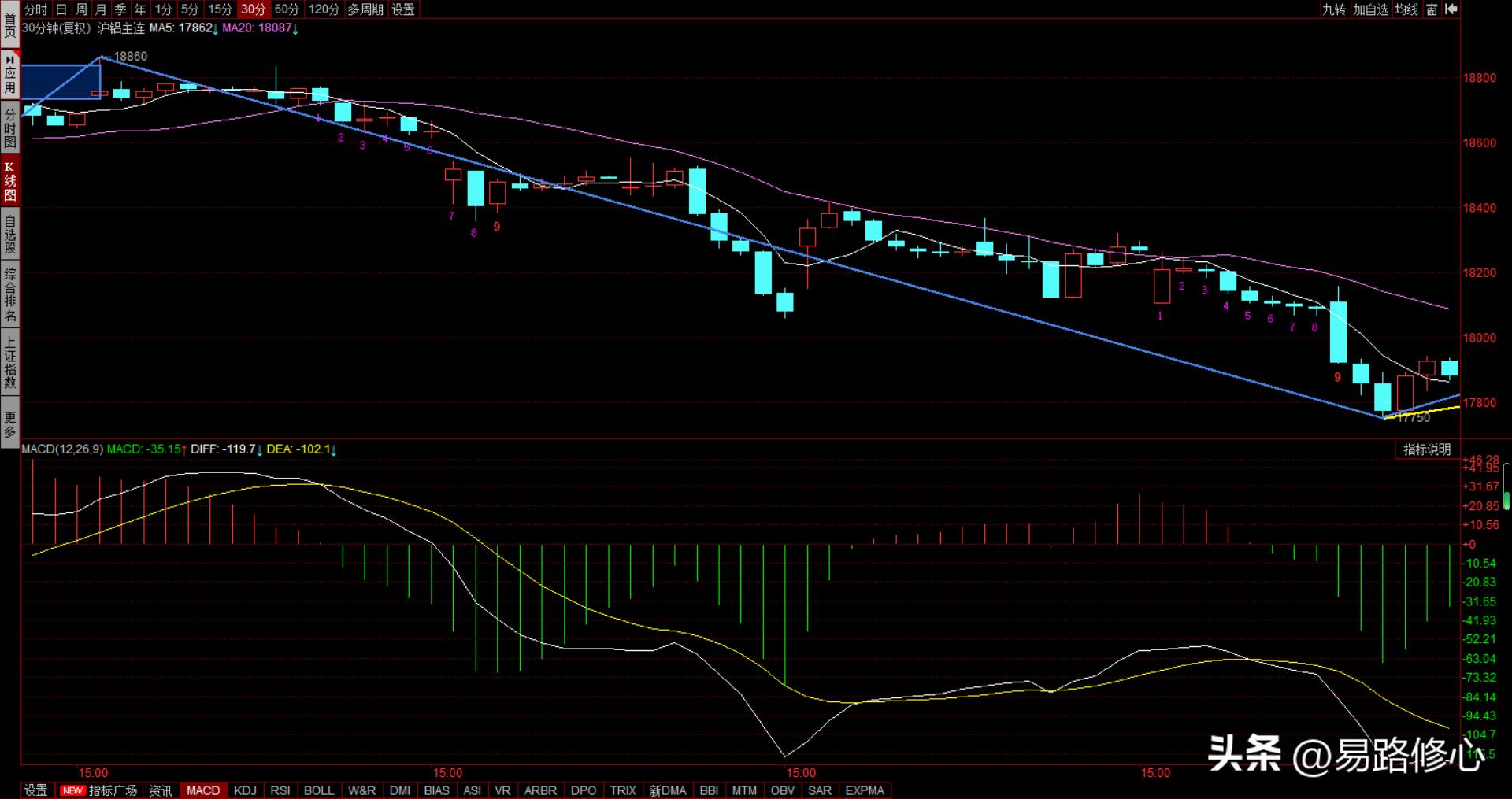The width and height of the screenshot is (1512, 799).
Task: Toggle 加自选 to add to watchlist
Action: 1370,9
